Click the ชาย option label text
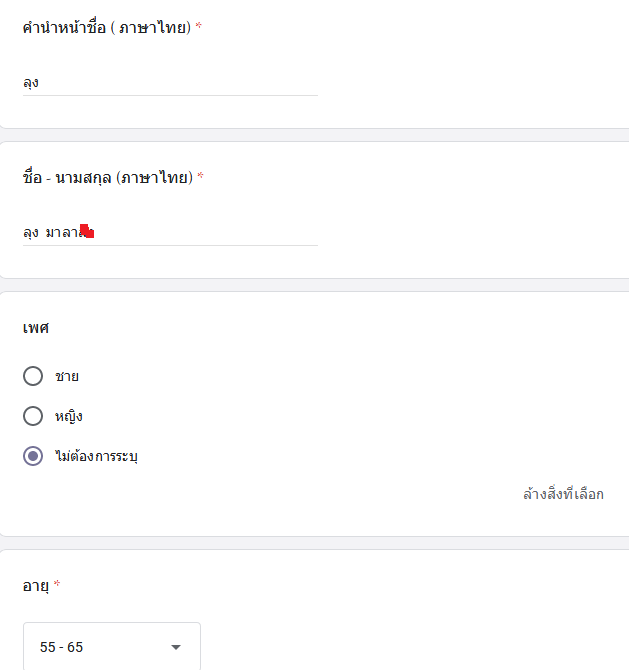 67,376
